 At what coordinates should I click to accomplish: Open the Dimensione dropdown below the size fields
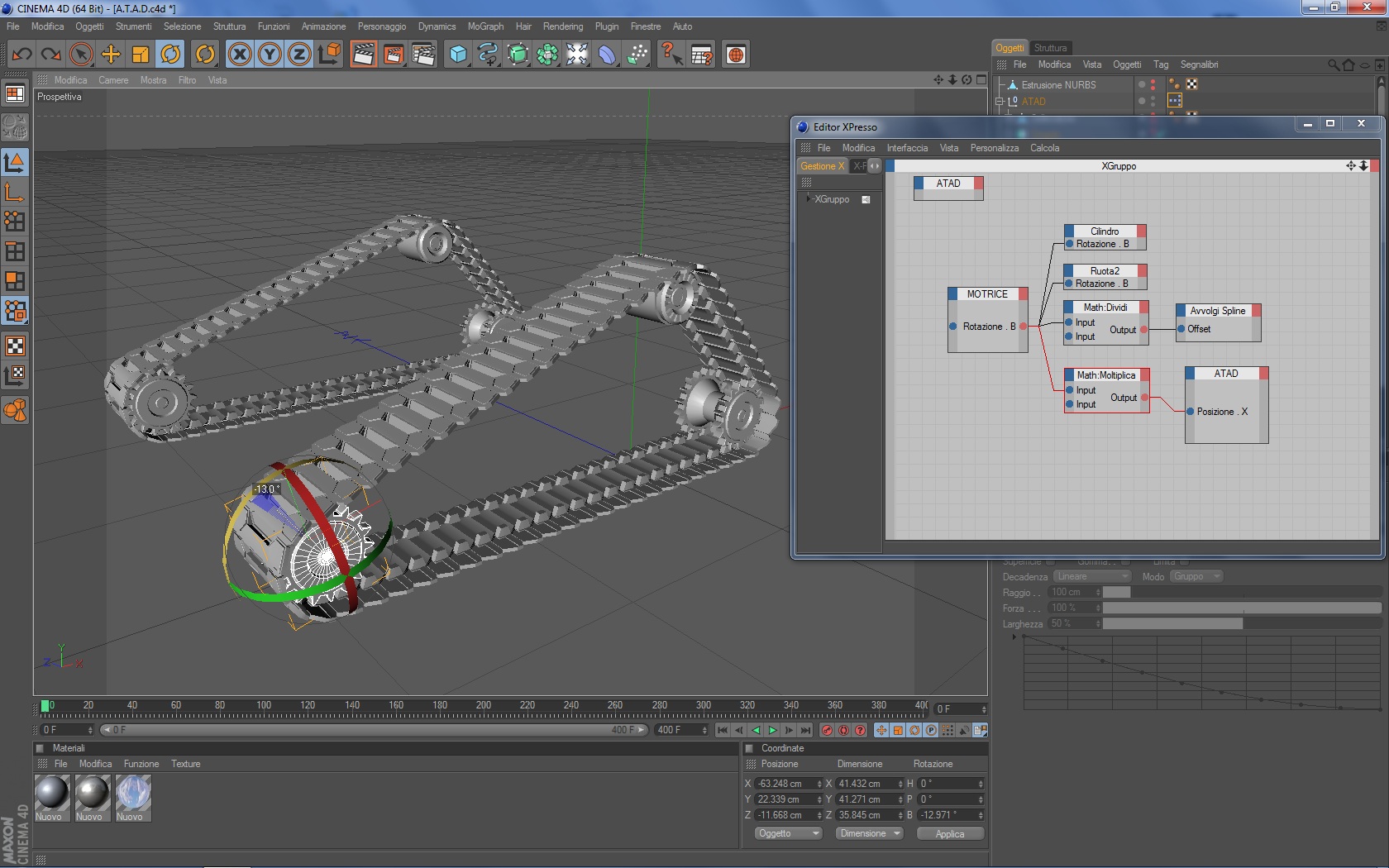click(869, 833)
